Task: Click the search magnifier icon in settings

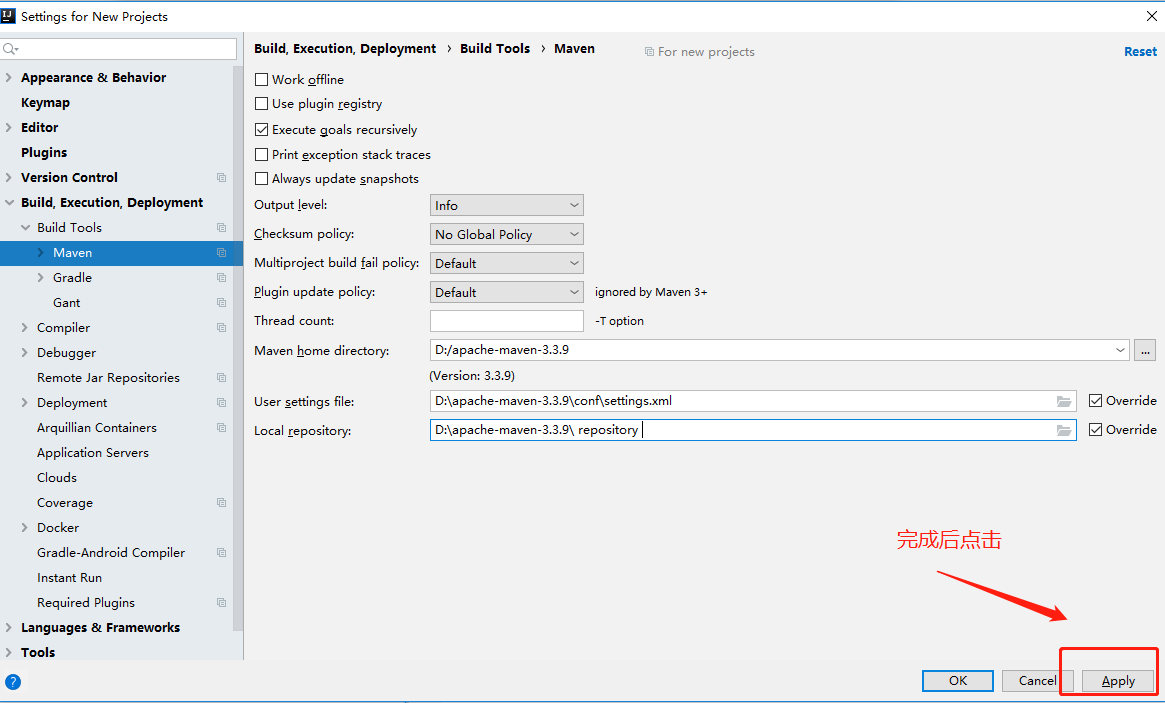Action: tap(10, 49)
